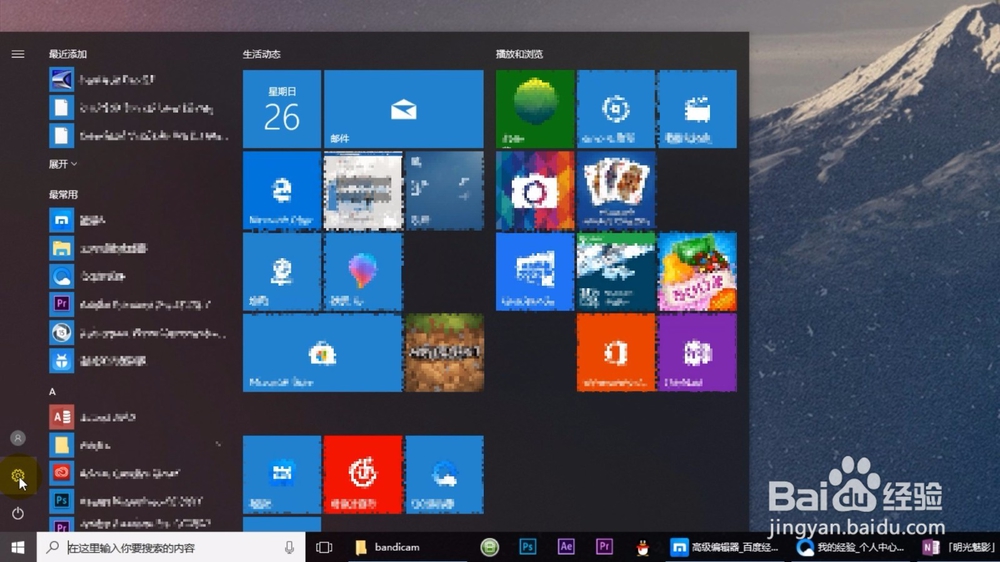Open Task View from taskbar

(x=324, y=547)
